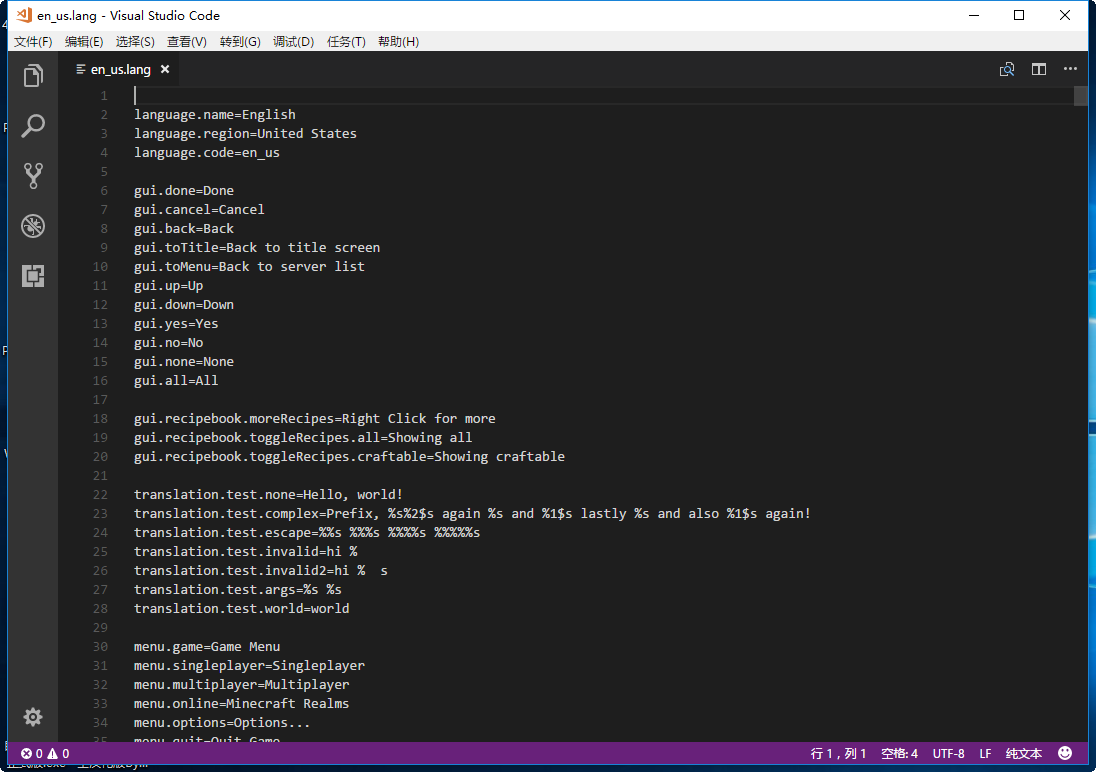Image resolution: width=1096 pixels, height=772 pixels.
Task: Click the line gui.done=Done
Action: click(x=184, y=190)
